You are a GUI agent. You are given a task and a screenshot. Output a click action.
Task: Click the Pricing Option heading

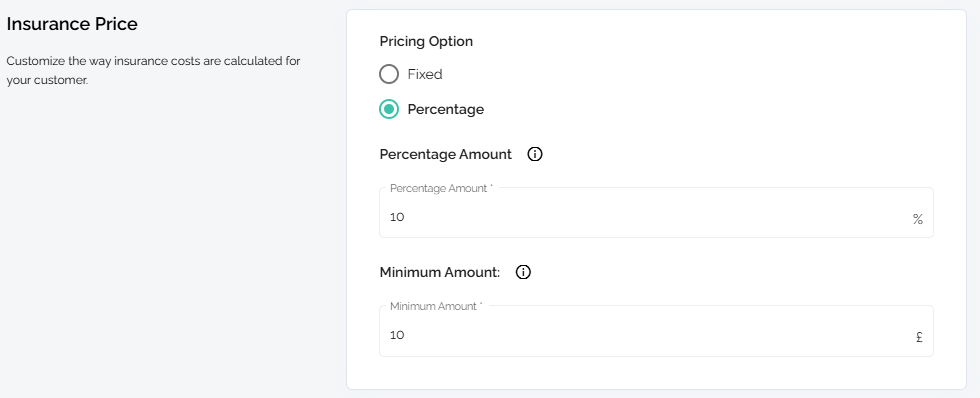(426, 41)
